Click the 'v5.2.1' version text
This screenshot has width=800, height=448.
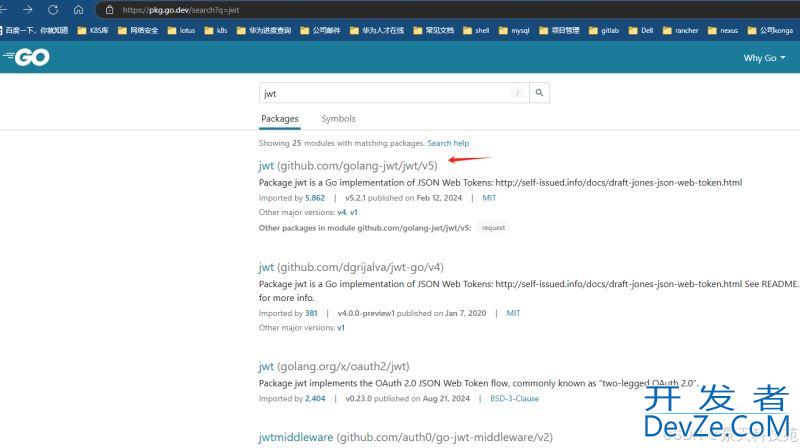(355, 197)
